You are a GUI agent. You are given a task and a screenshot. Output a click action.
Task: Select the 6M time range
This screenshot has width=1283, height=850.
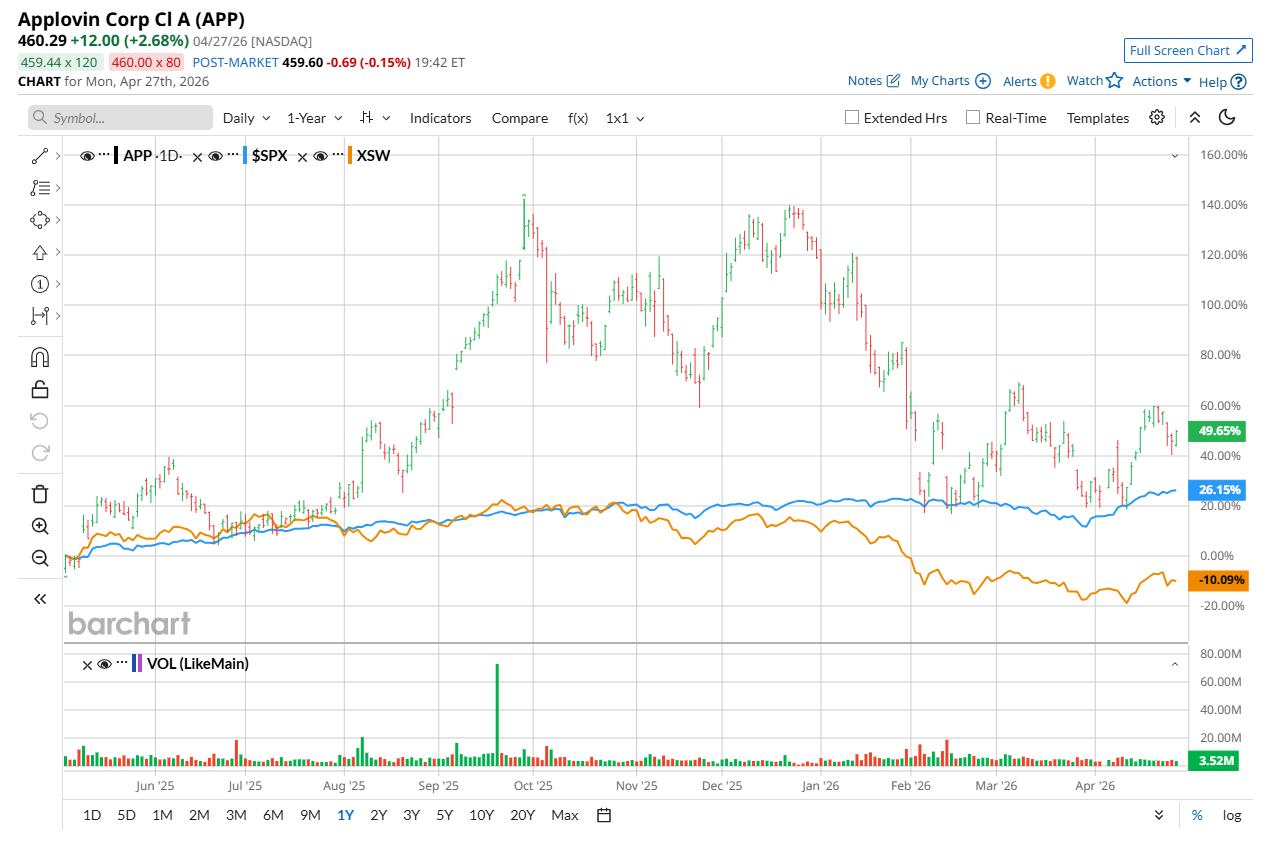tap(273, 815)
